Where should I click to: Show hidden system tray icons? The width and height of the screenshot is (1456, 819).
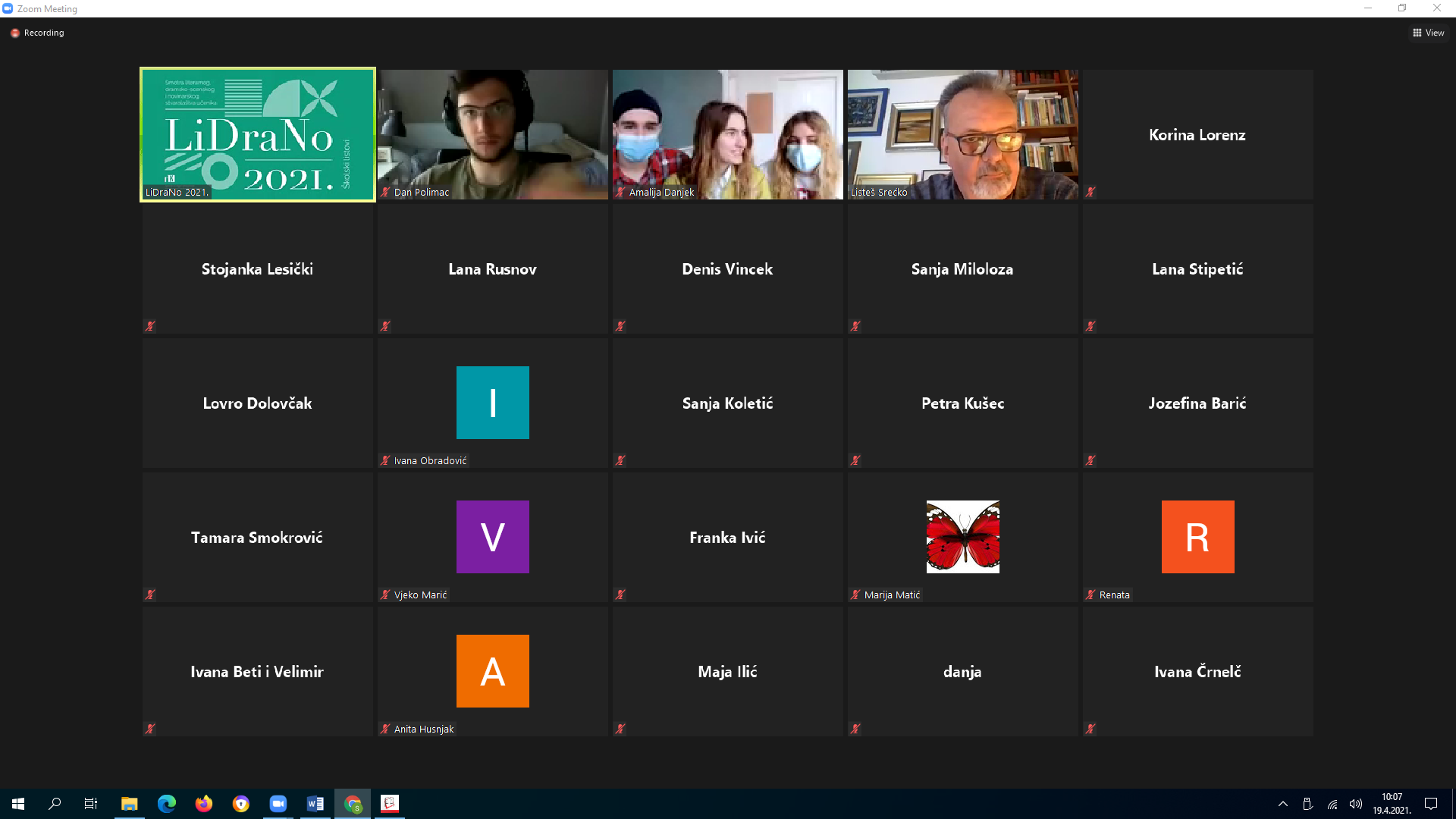click(x=1283, y=804)
